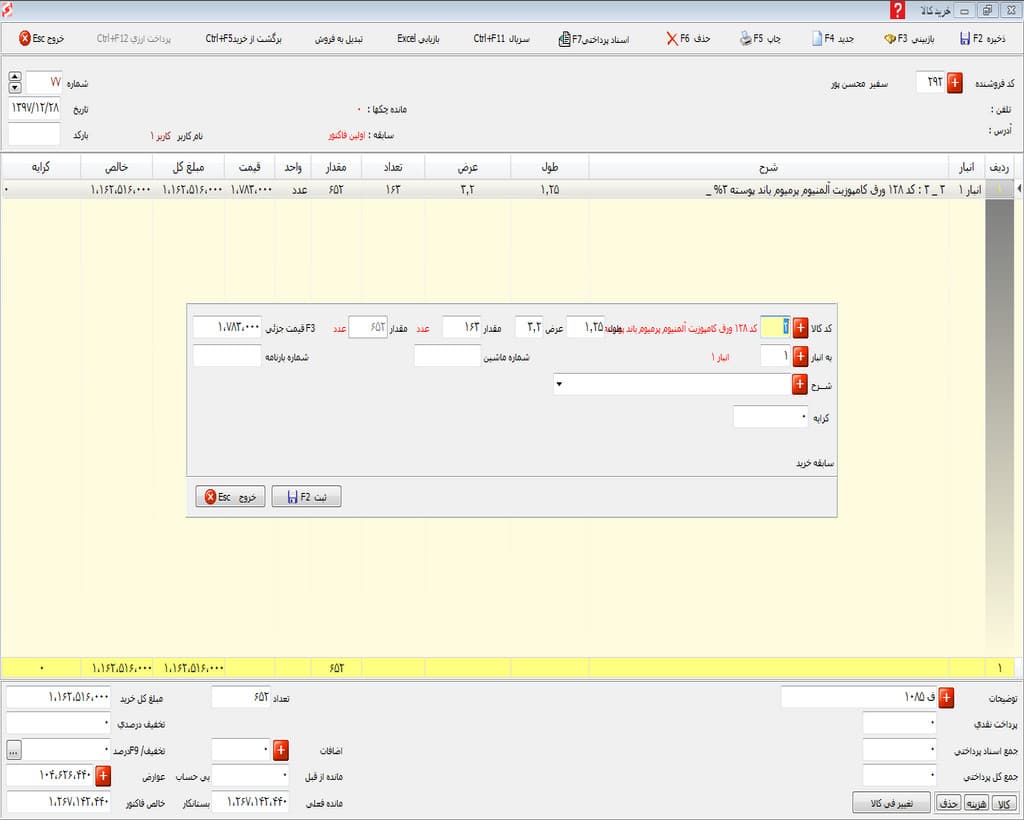Click پرداخت ارزی Ctrl+F12 in the toolbar
The width and height of the screenshot is (1024, 820).
(134, 39)
